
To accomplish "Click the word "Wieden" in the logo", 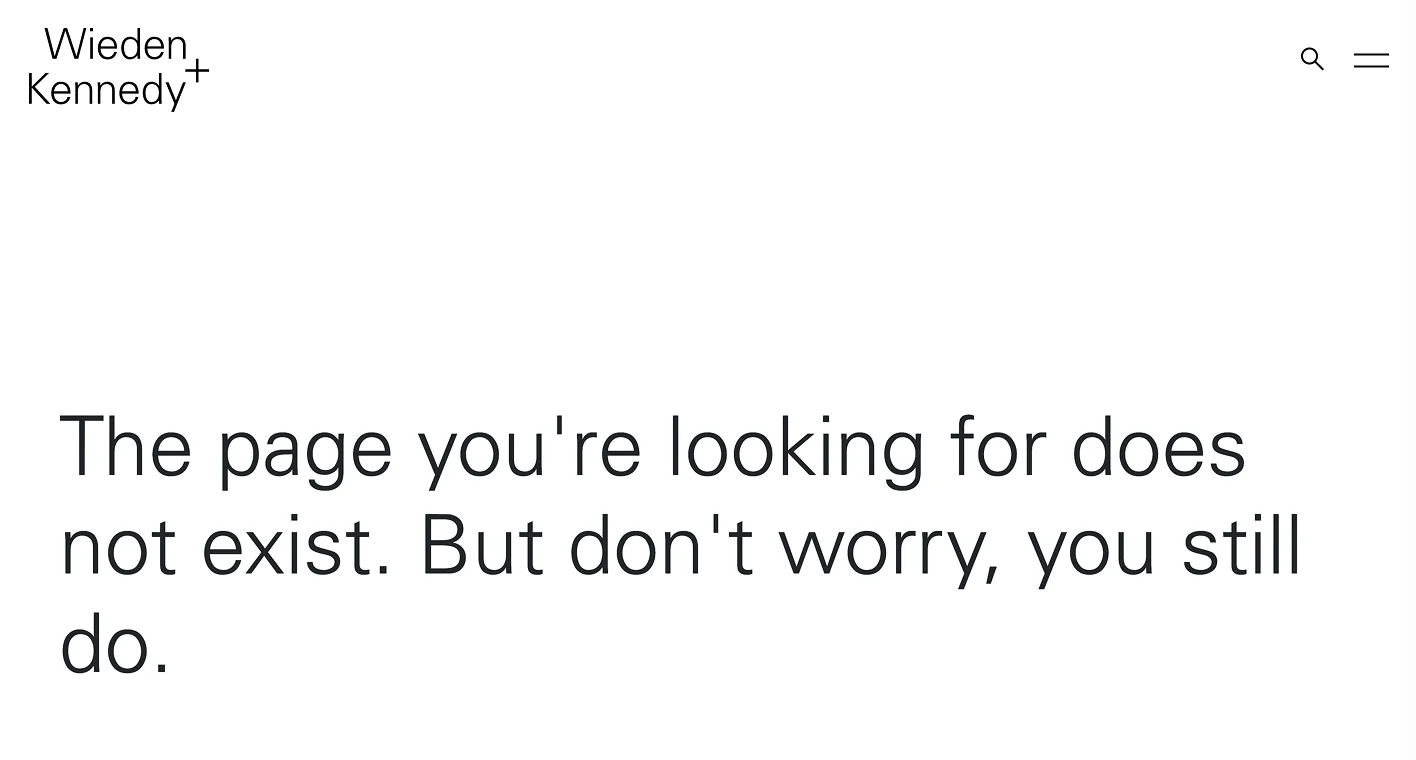I will pyautogui.click(x=116, y=45).
